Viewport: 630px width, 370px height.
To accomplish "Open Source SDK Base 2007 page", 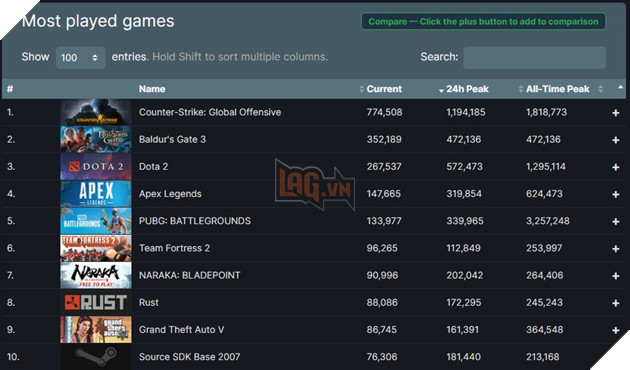I will (190, 357).
